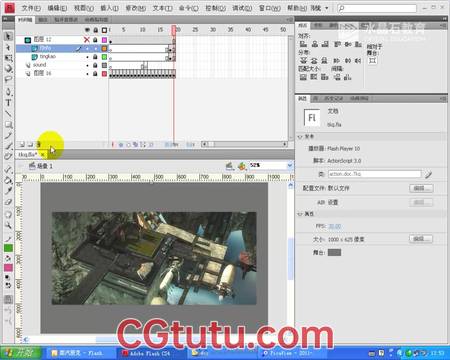This screenshot has height=360, width=450.
Task: Open the 文件 (File) menu
Action: [x=31, y=8]
